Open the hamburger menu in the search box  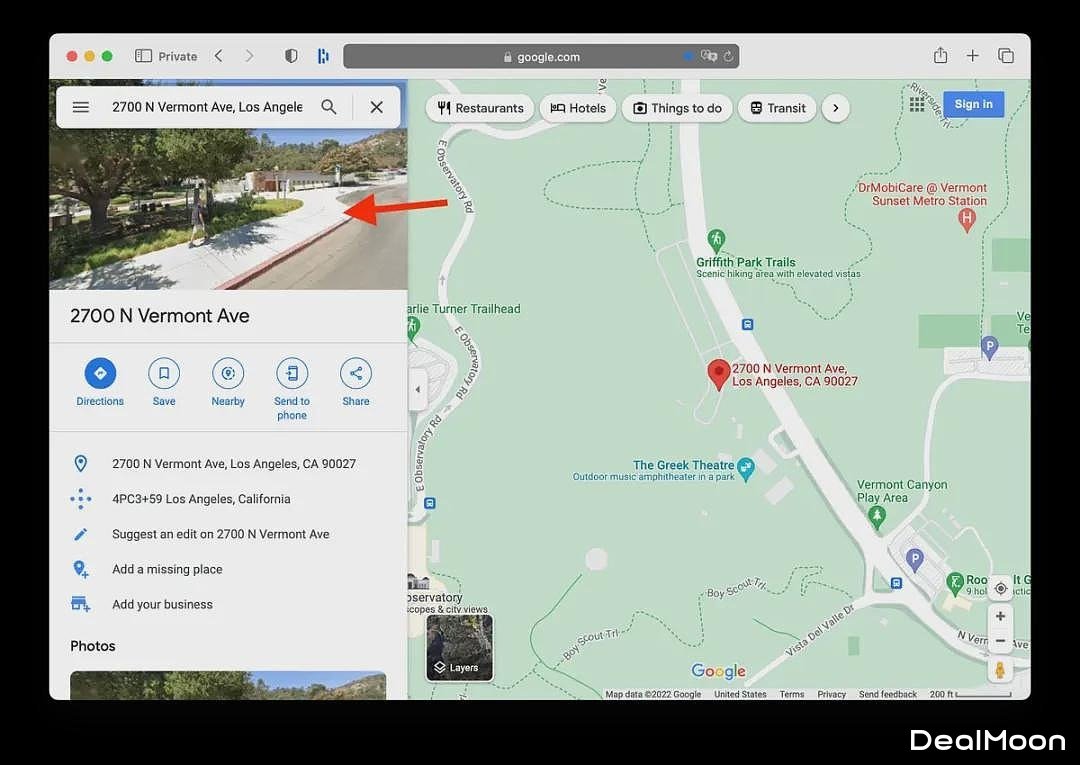pyautogui.click(x=81, y=107)
